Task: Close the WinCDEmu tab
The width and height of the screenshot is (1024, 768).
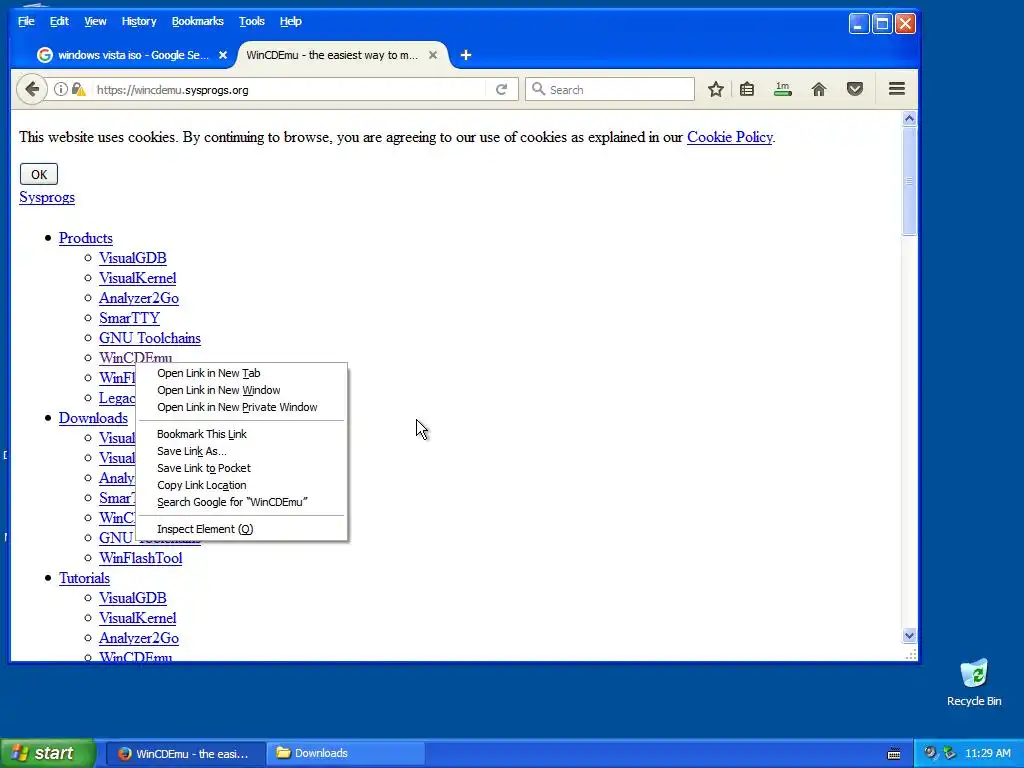Action: [x=432, y=56]
